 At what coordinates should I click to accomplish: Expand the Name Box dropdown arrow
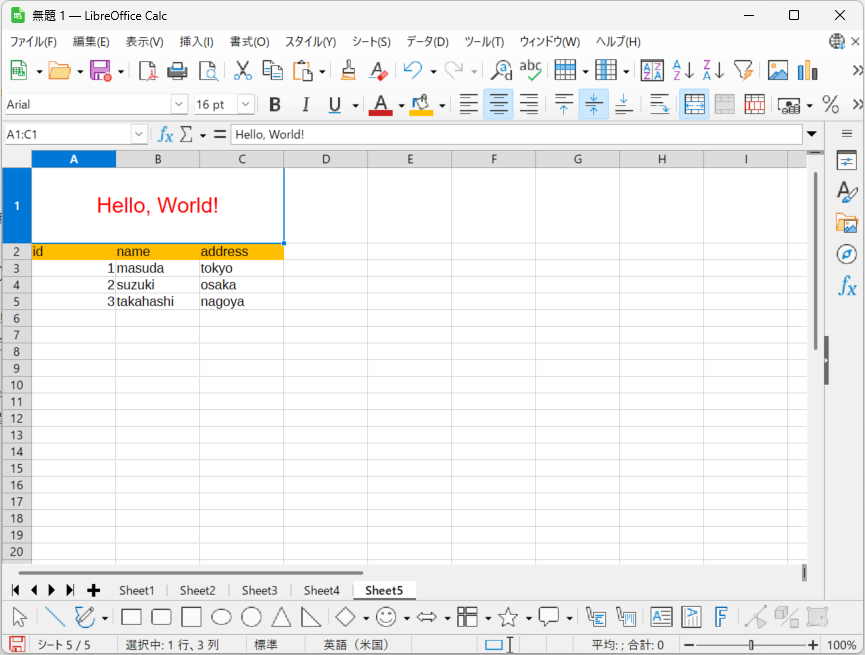click(139, 134)
